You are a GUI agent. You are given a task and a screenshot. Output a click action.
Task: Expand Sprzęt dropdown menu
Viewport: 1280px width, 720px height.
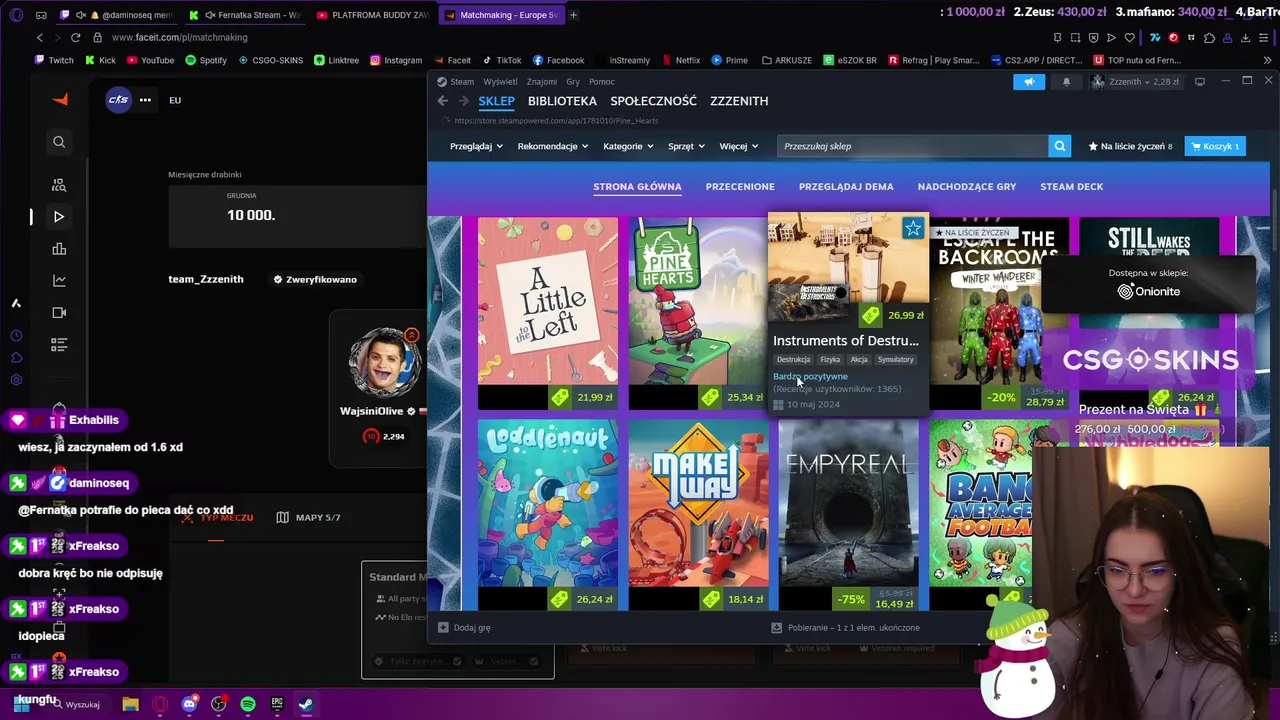[687, 146]
